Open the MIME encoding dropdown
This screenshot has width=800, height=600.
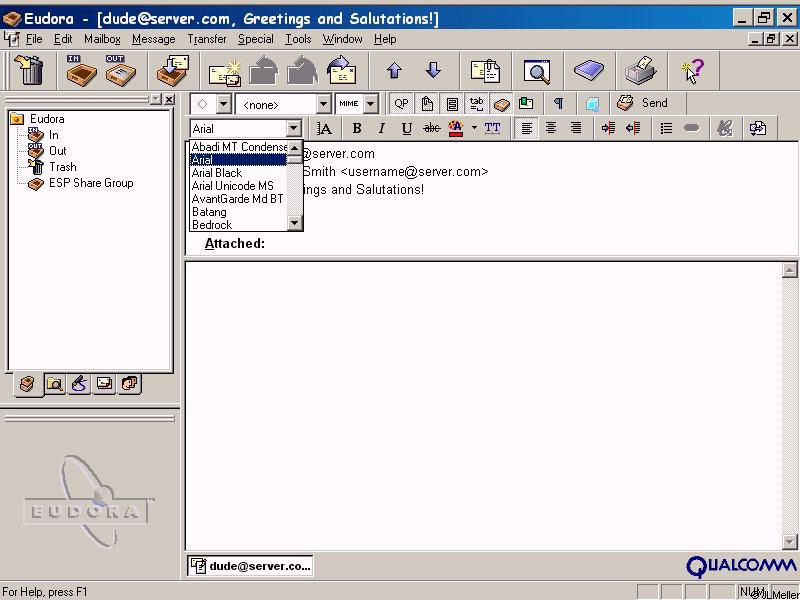pyautogui.click(x=371, y=104)
